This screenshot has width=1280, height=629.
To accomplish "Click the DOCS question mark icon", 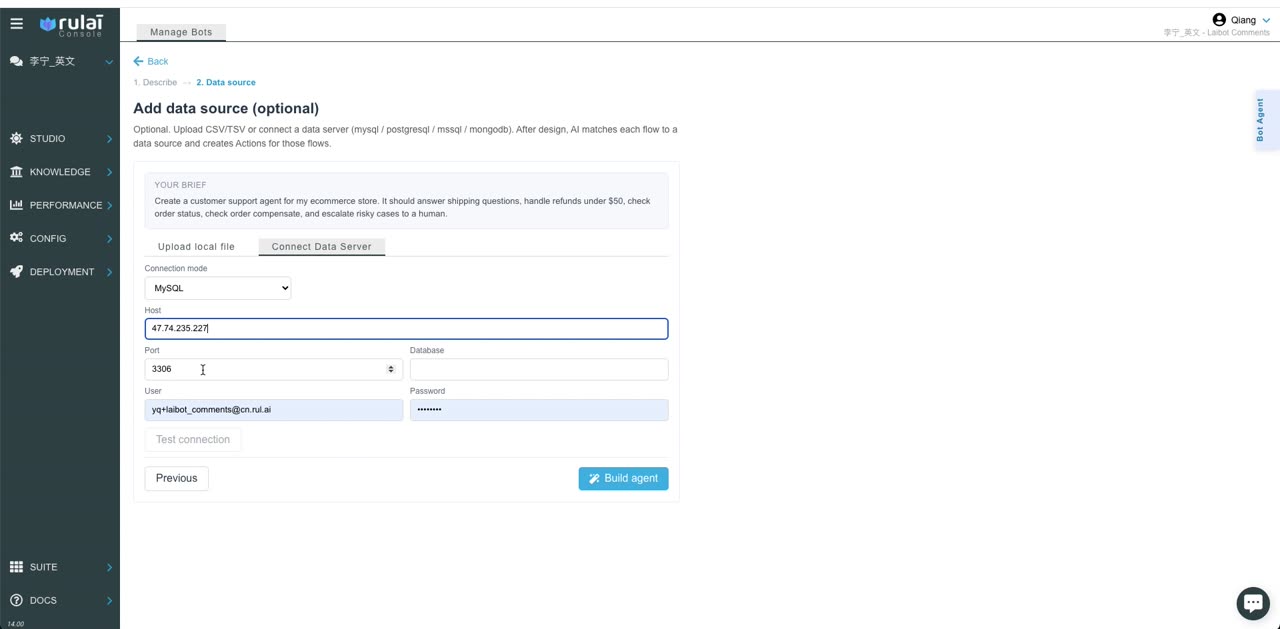I will coord(16,600).
